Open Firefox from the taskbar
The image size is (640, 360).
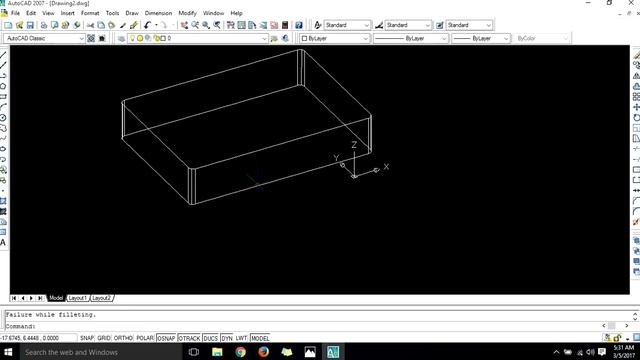point(264,352)
